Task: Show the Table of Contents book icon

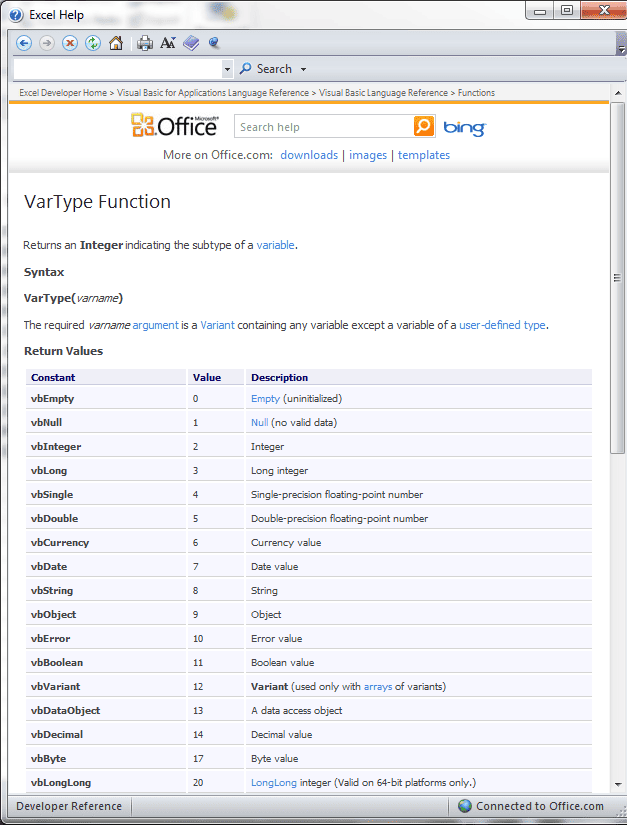Action: (x=191, y=43)
